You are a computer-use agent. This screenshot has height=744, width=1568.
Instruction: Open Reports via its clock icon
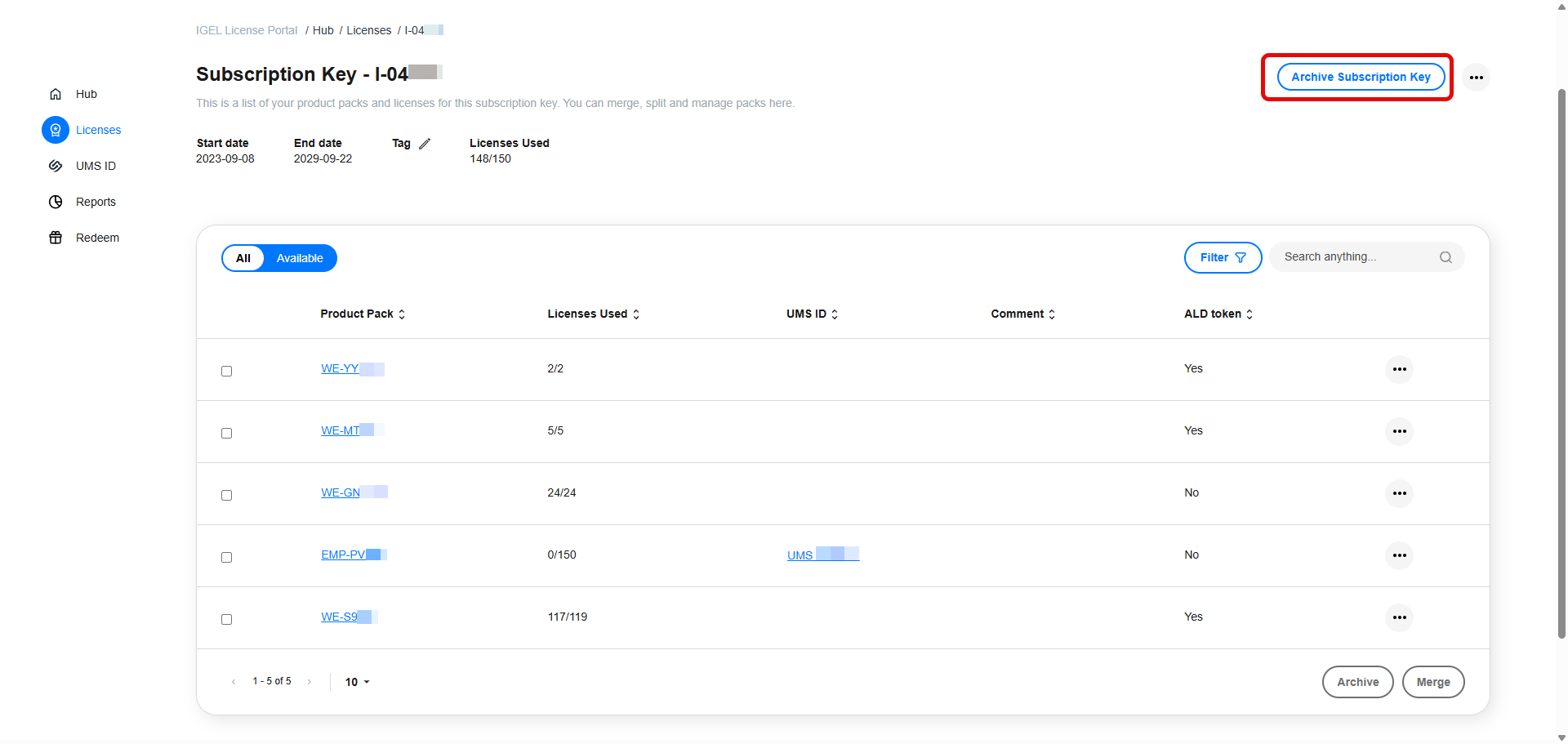click(56, 202)
